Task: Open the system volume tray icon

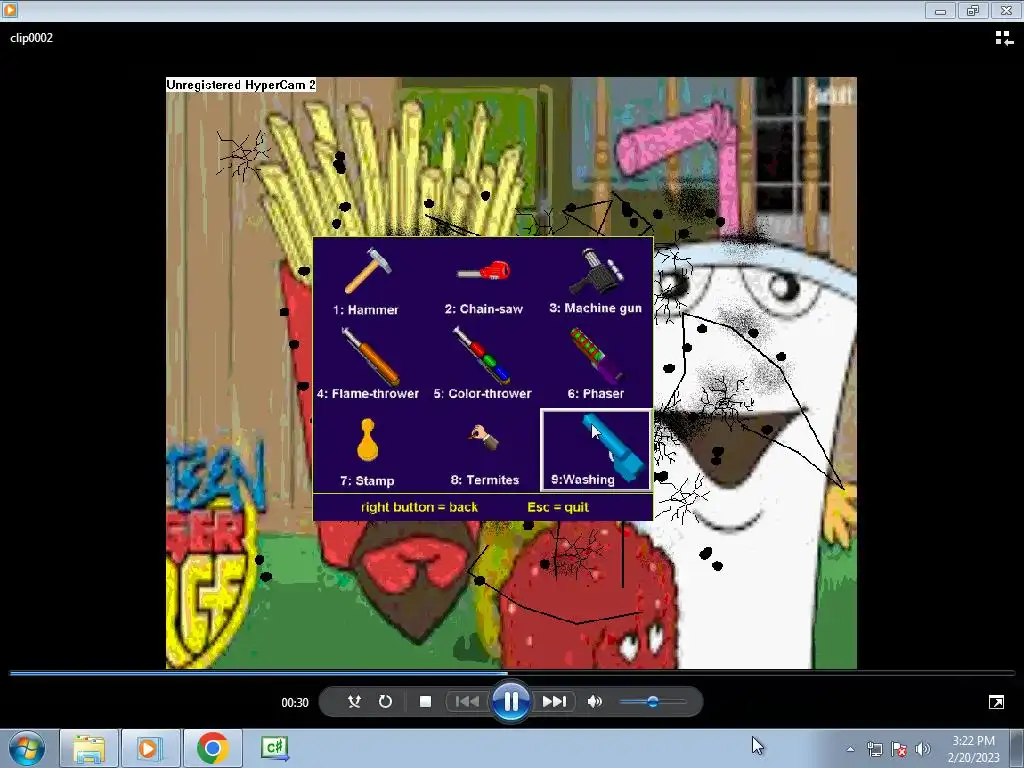Action: coord(923,749)
